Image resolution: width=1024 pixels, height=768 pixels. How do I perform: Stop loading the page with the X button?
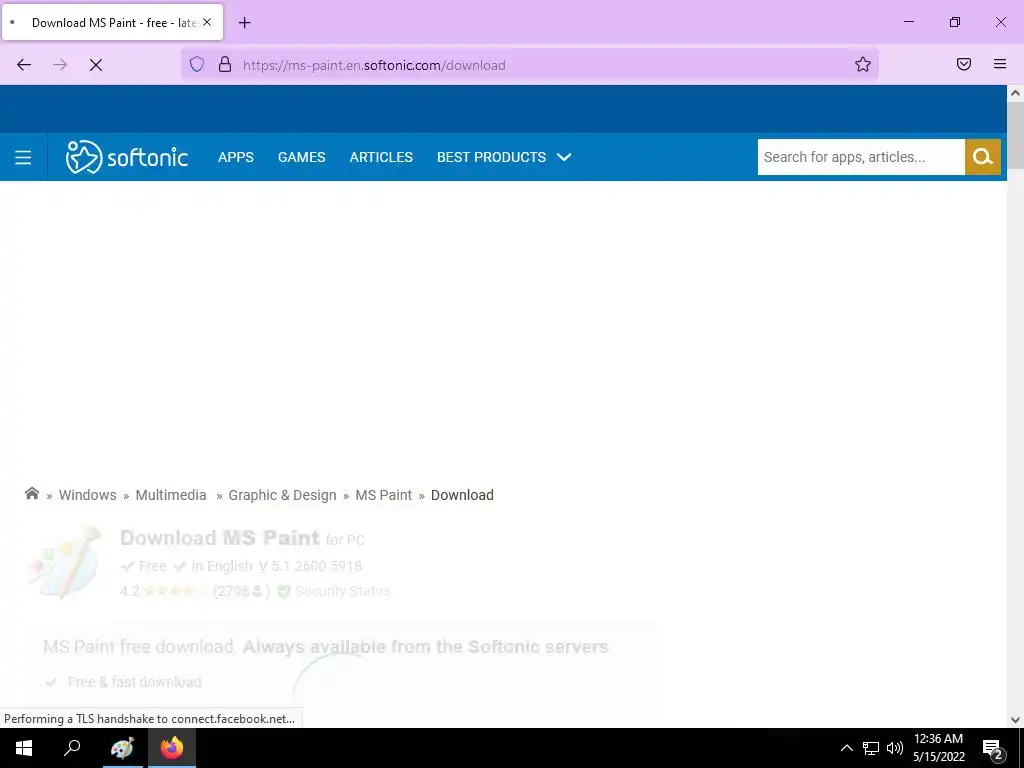[x=96, y=65]
